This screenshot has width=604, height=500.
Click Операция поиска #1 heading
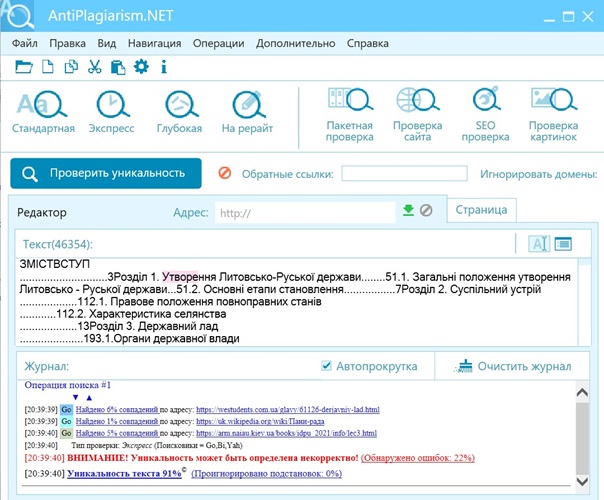coord(67,385)
